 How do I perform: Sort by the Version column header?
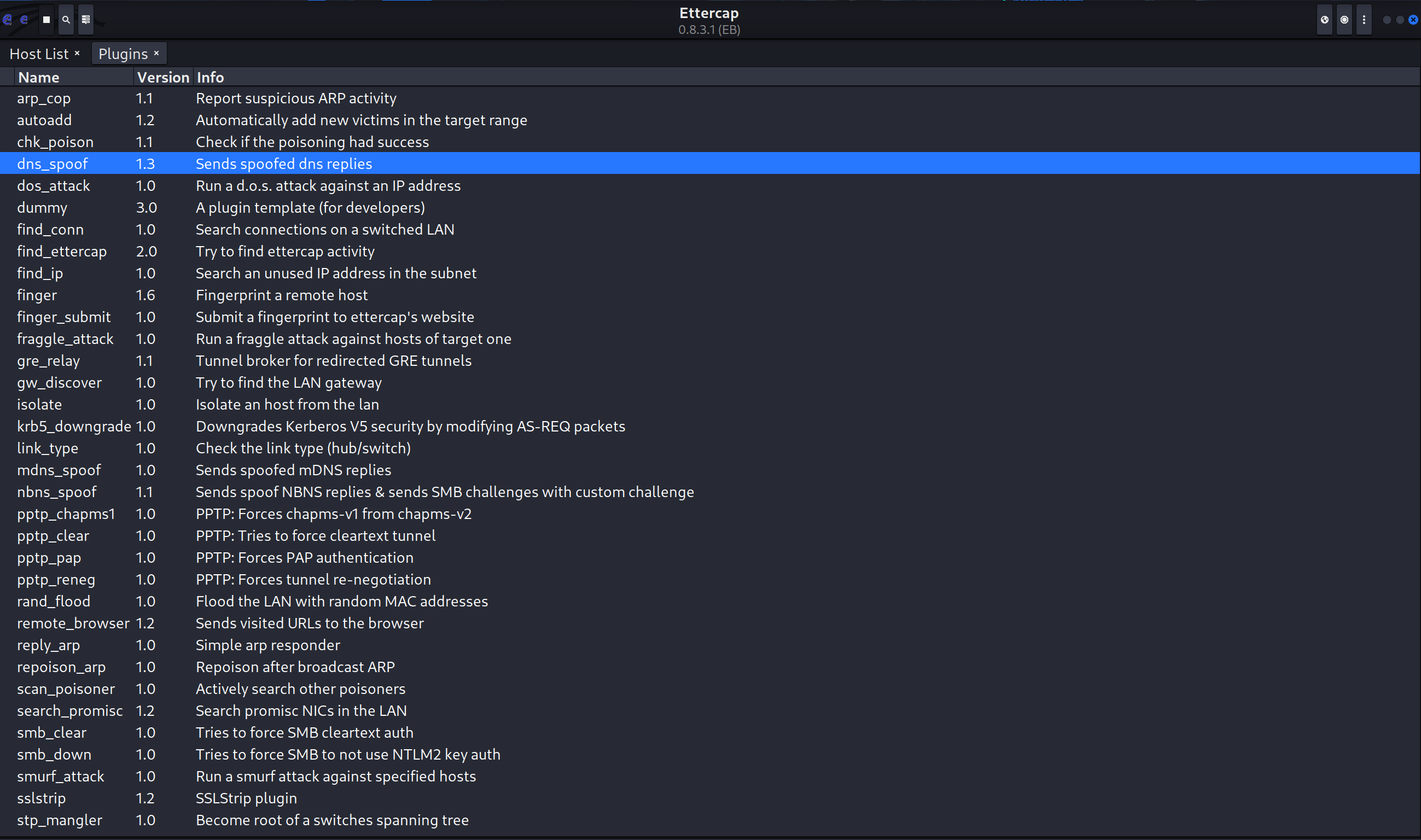pyautogui.click(x=163, y=77)
